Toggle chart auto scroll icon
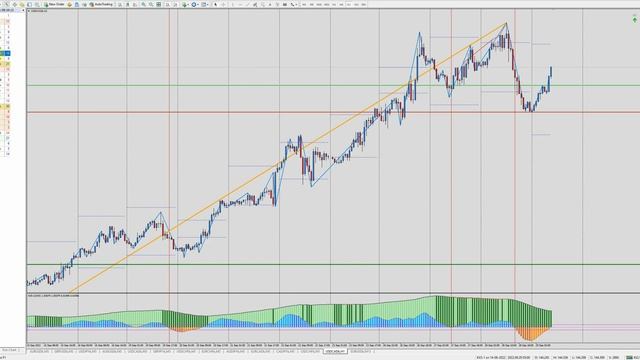640x360 pixels. [168, 4]
